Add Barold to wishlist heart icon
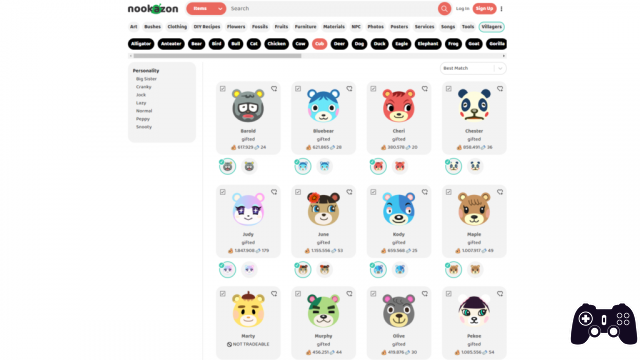This screenshot has width=640, height=360. [x=274, y=89]
